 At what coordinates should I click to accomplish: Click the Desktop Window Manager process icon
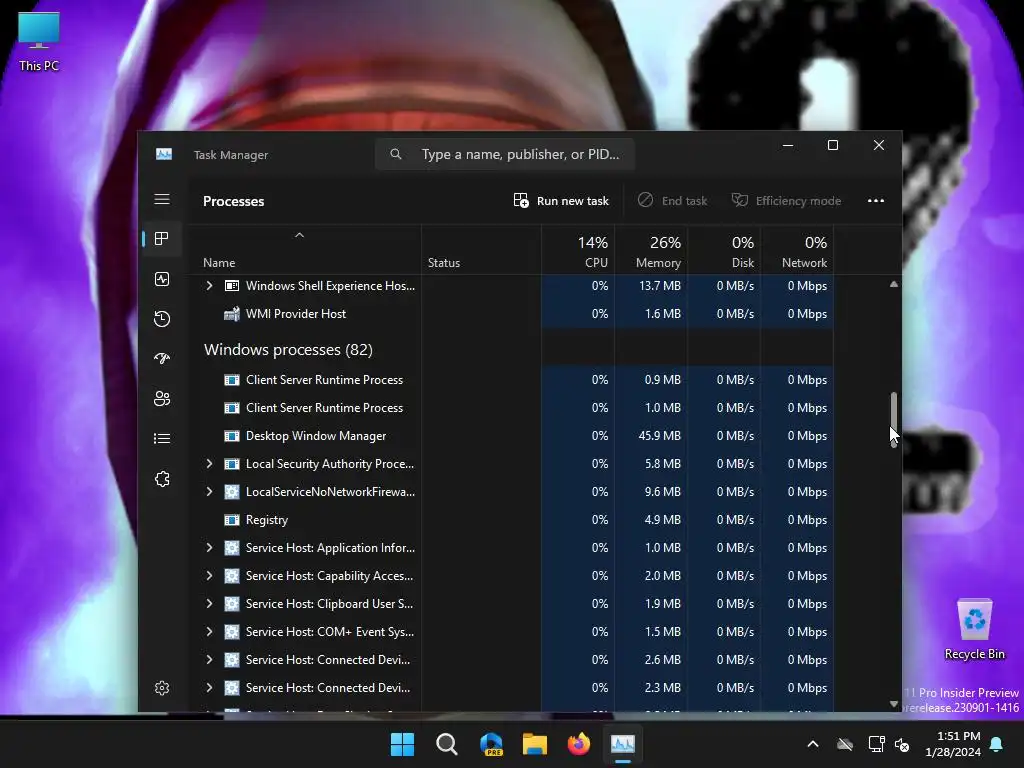click(232, 436)
